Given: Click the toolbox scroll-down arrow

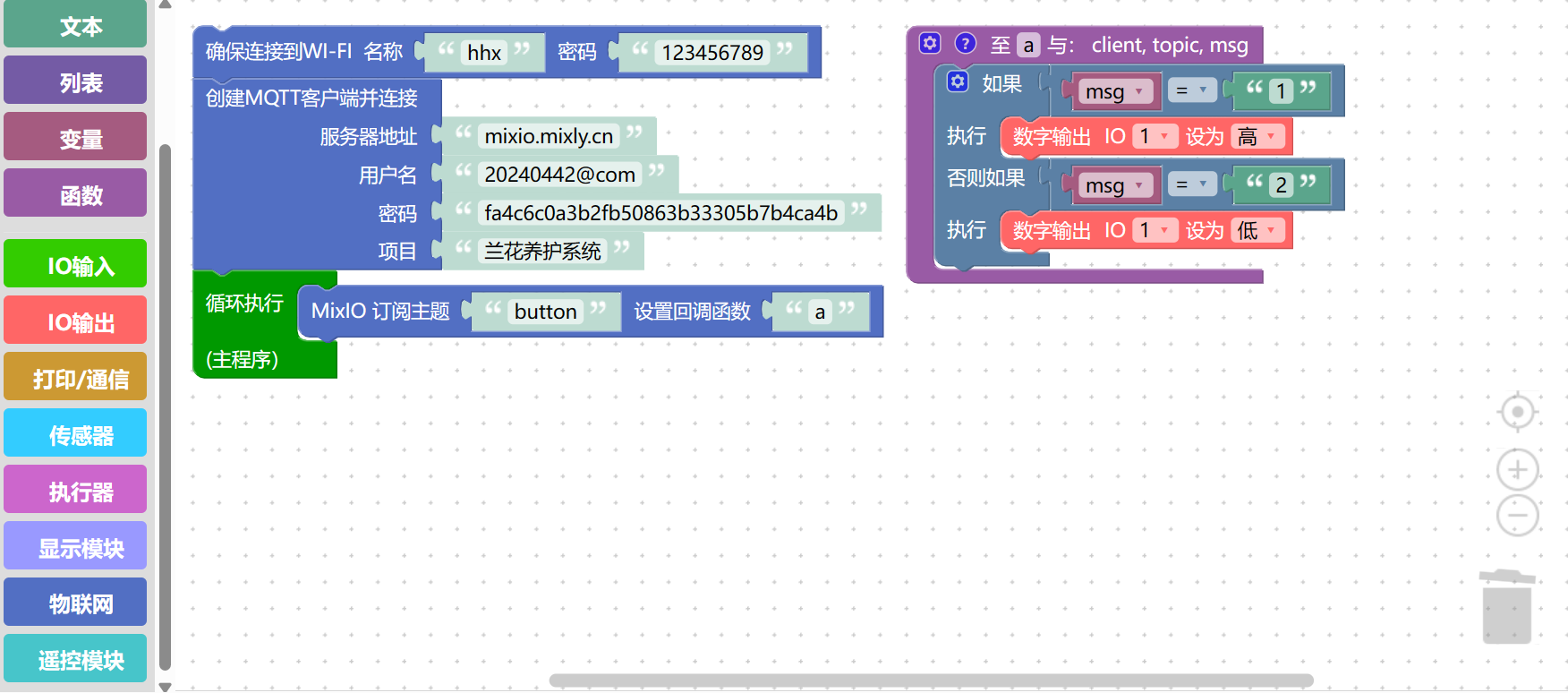Looking at the screenshot, I should pyautogui.click(x=165, y=687).
